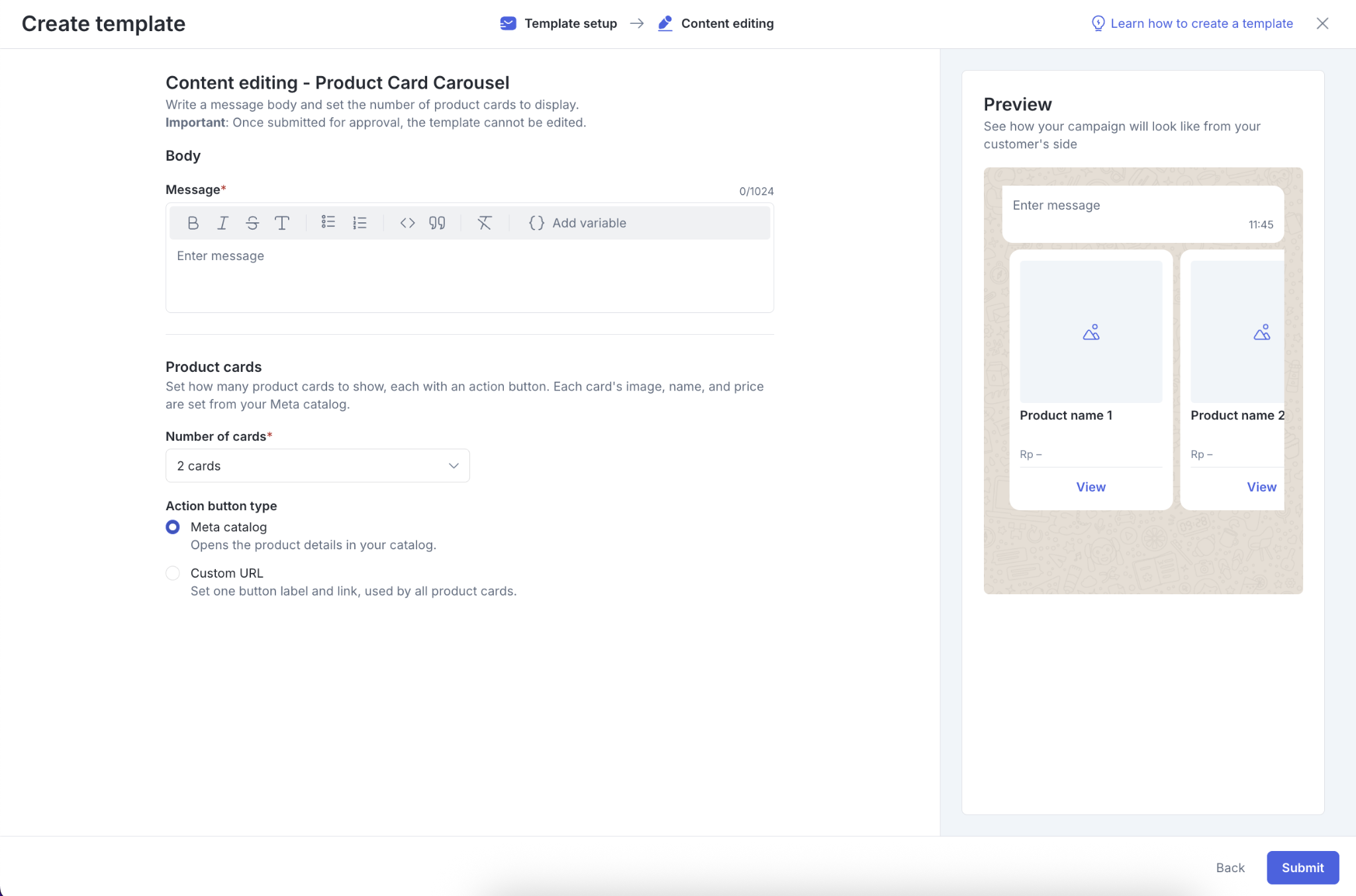Click the Product cards section heading

tap(213, 367)
